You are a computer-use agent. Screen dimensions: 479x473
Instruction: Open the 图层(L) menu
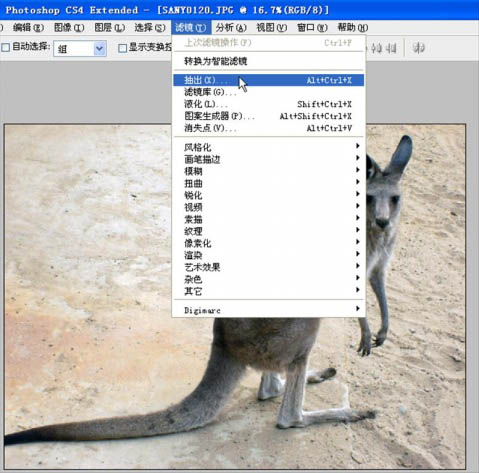109,28
